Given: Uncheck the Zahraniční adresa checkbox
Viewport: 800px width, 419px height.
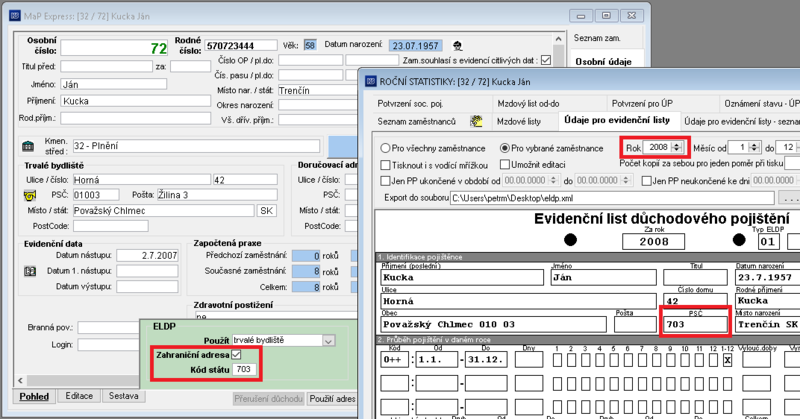Looking at the screenshot, I should 236,354.
